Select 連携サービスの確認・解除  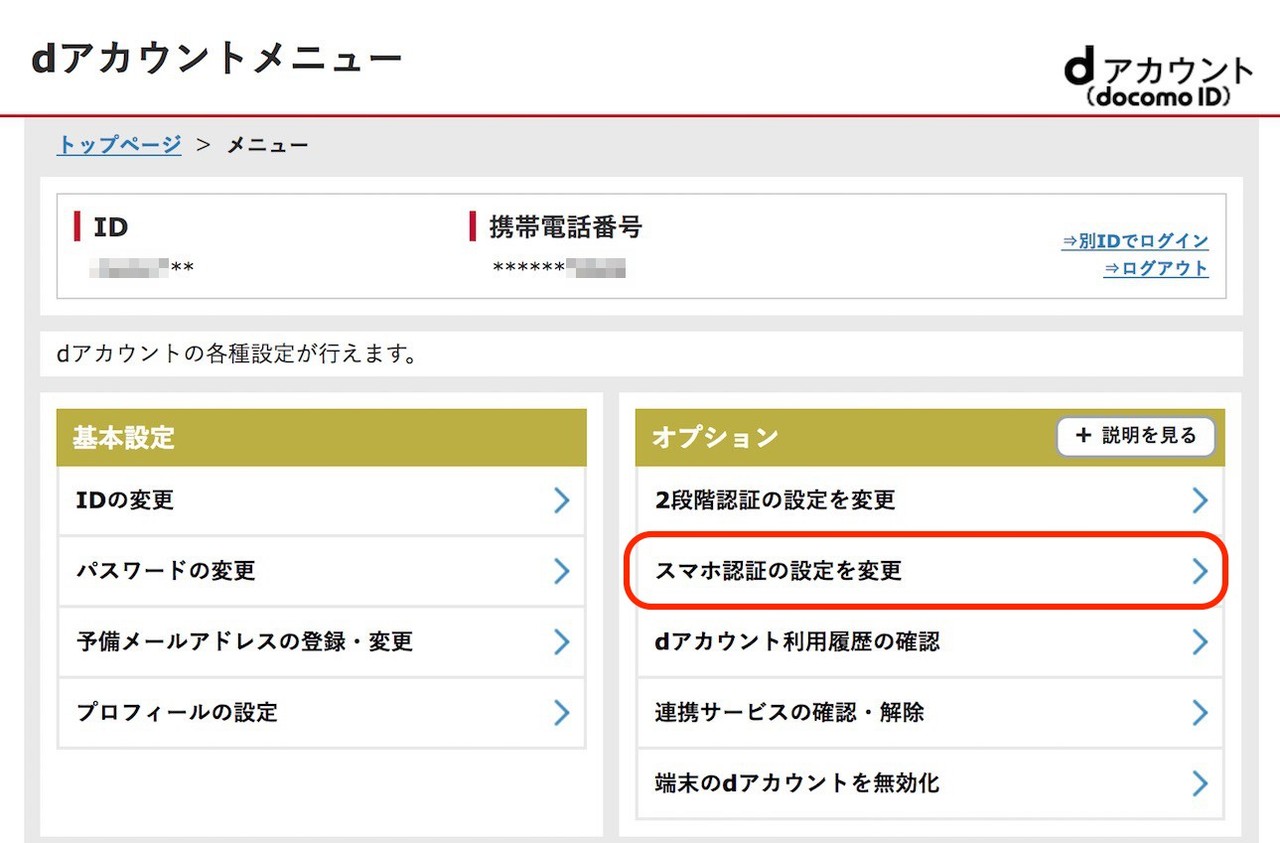[x=929, y=713]
